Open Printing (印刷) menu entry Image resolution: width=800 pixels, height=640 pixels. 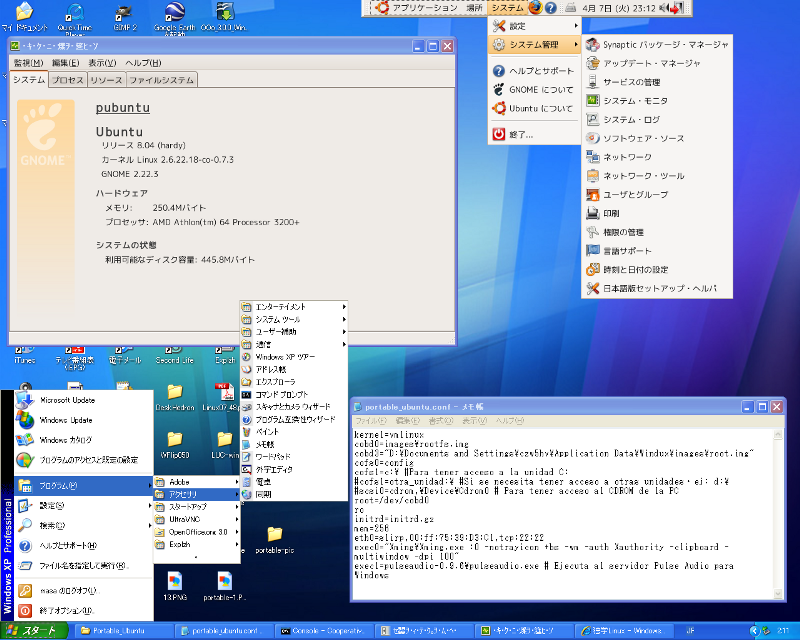point(657,213)
